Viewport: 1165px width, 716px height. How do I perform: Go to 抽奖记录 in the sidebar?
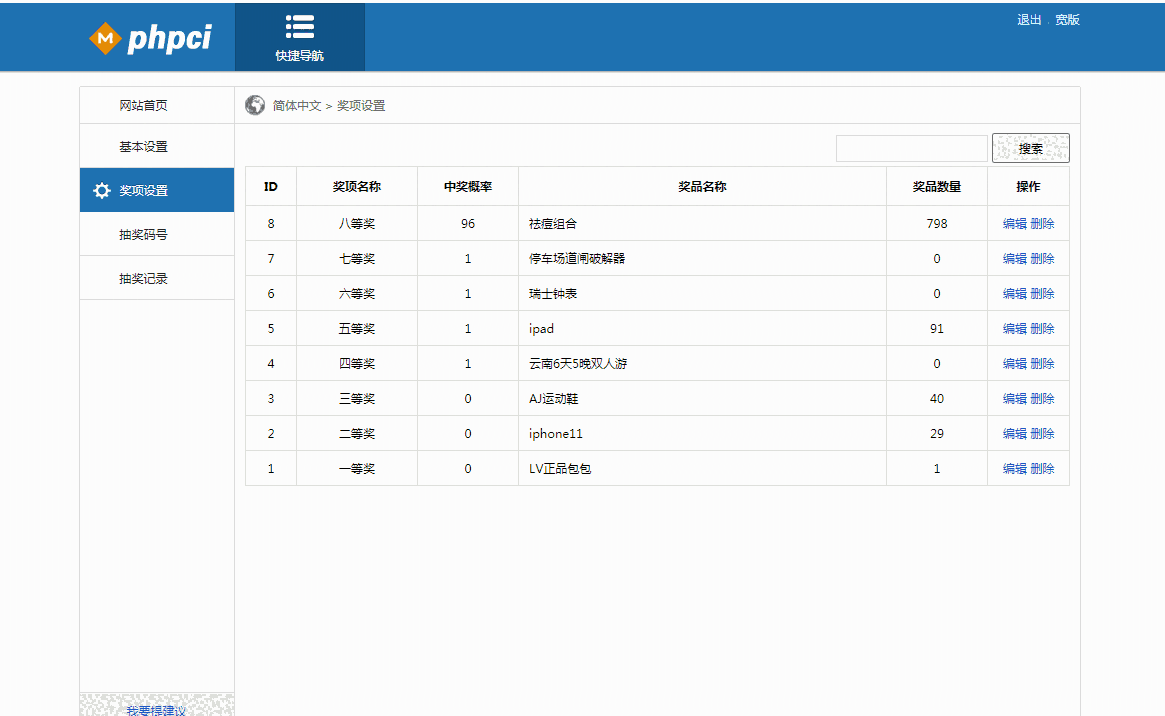[x=143, y=279]
